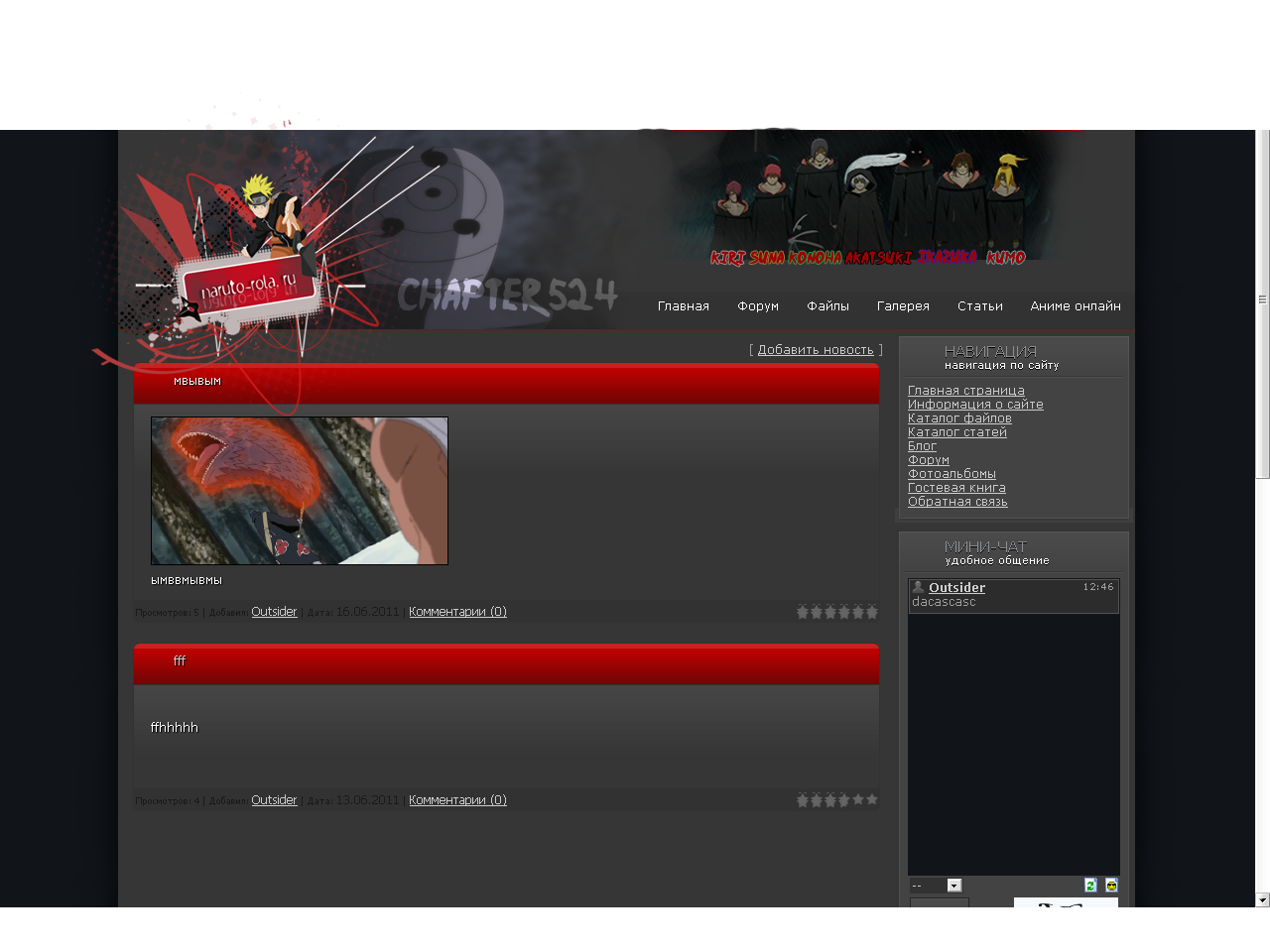Click the ffhhhhh post text

point(175,728)
